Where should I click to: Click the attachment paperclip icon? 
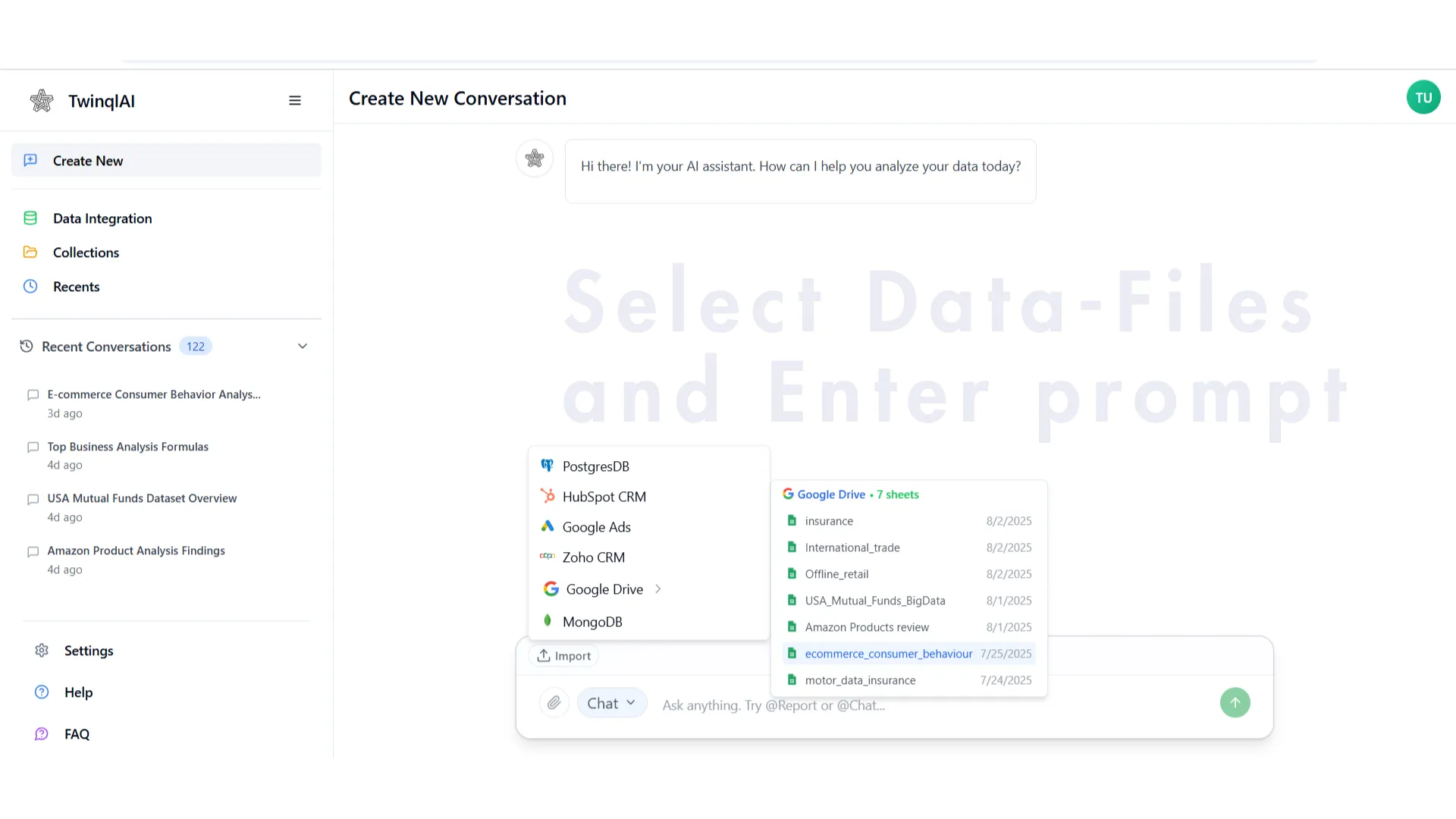coord(554,702)
